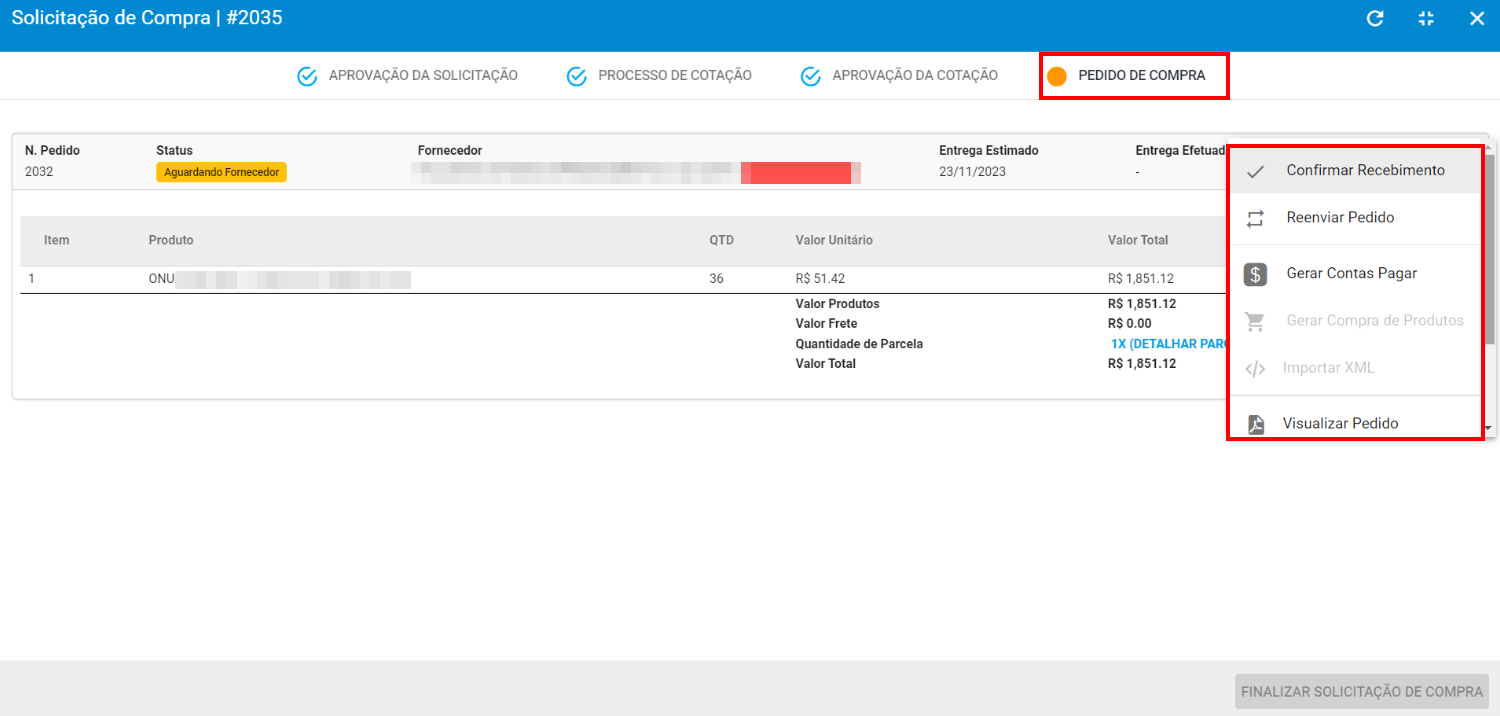Viewport: 1500px width, 716px height.
Task: Click the N. Pedido label
Action: point(52,151)
